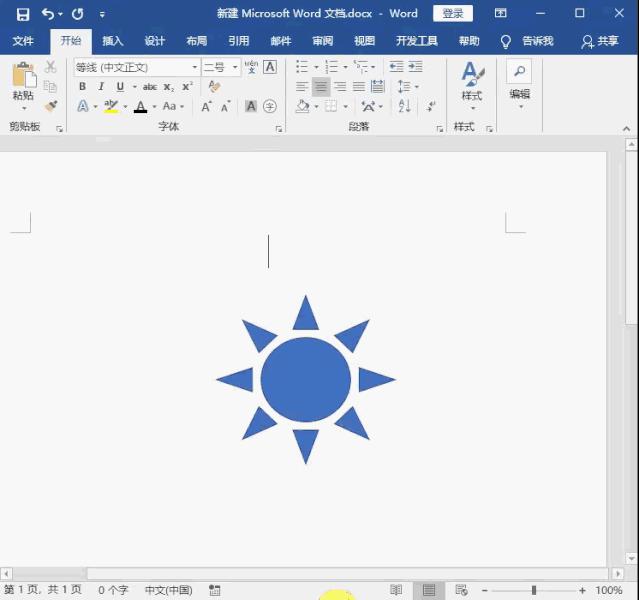Image resolution: width=639 pixels, height=600 pixels.
Task: Click the Save icon in title bar
Action: [x=23, y=14]
